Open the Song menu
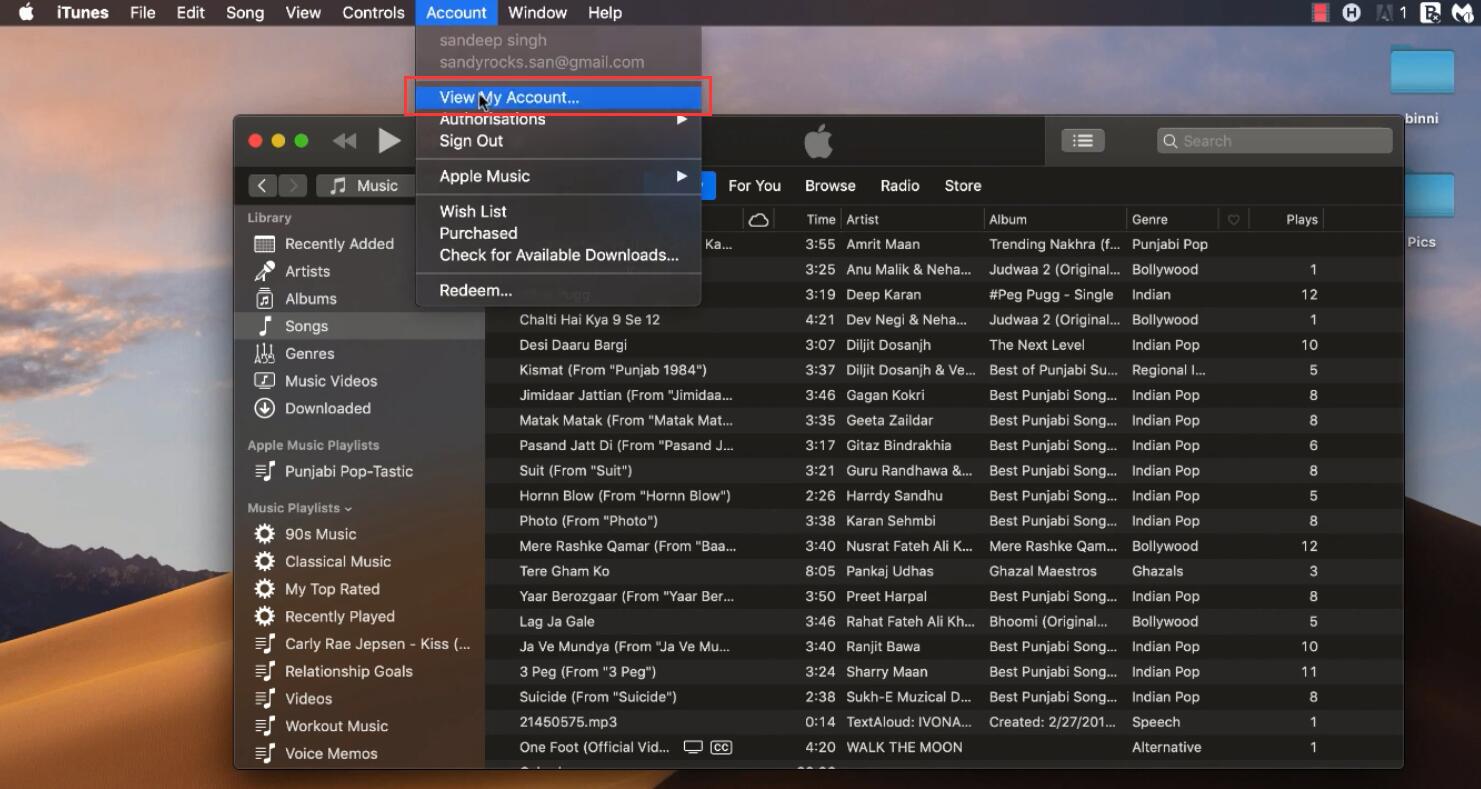1481x789 pixels. (x=245, y=12)
